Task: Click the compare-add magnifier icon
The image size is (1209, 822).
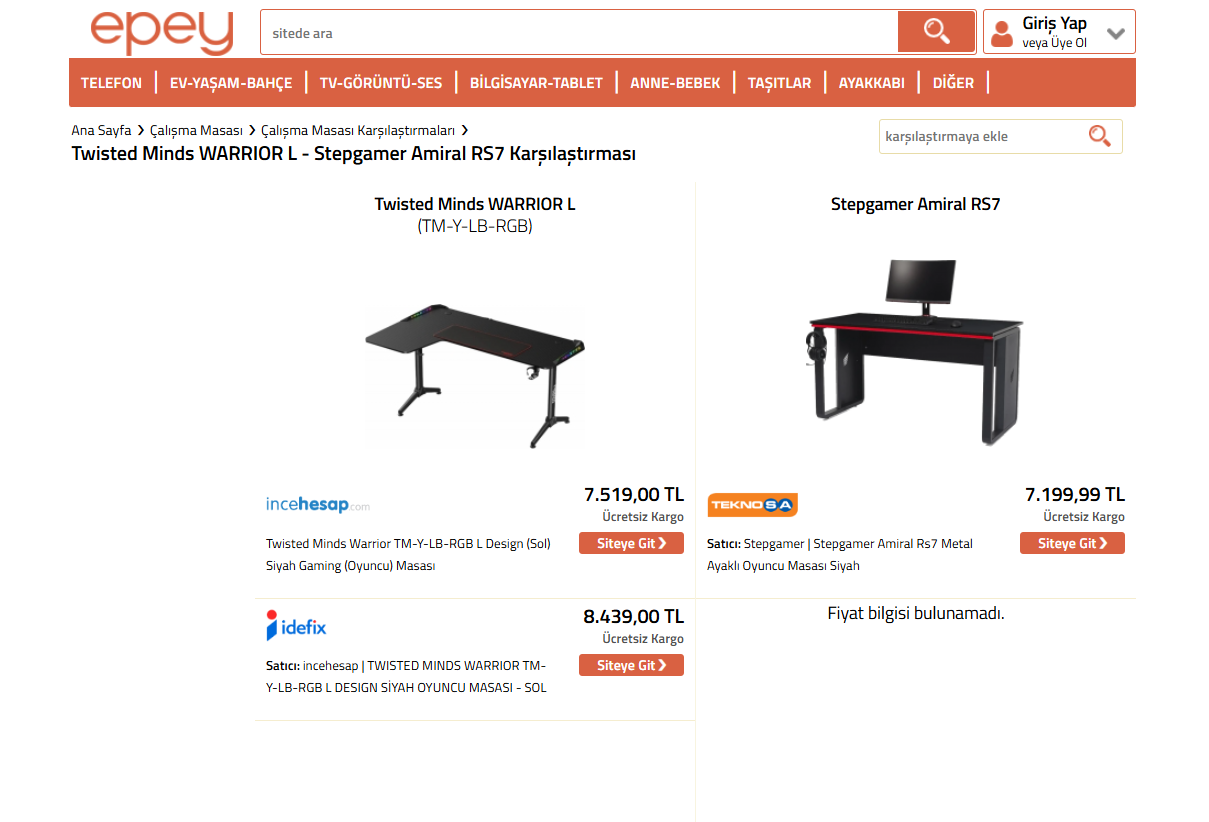Action: click(x=1099, y=136)
